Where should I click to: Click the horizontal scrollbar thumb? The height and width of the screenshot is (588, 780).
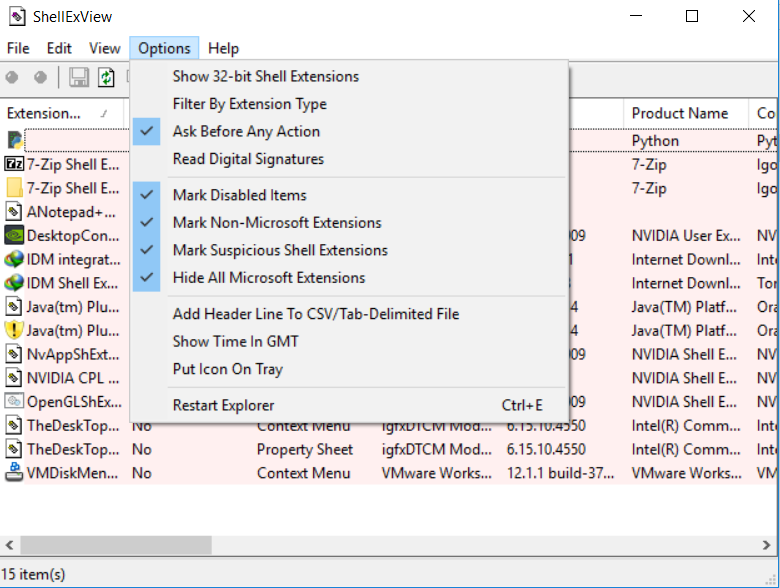(115, 545)
